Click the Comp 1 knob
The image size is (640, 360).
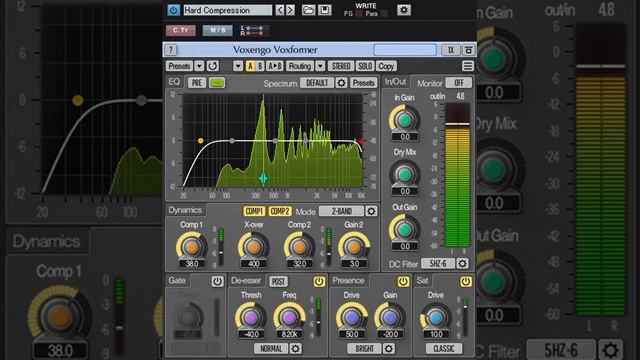[191, 247]
